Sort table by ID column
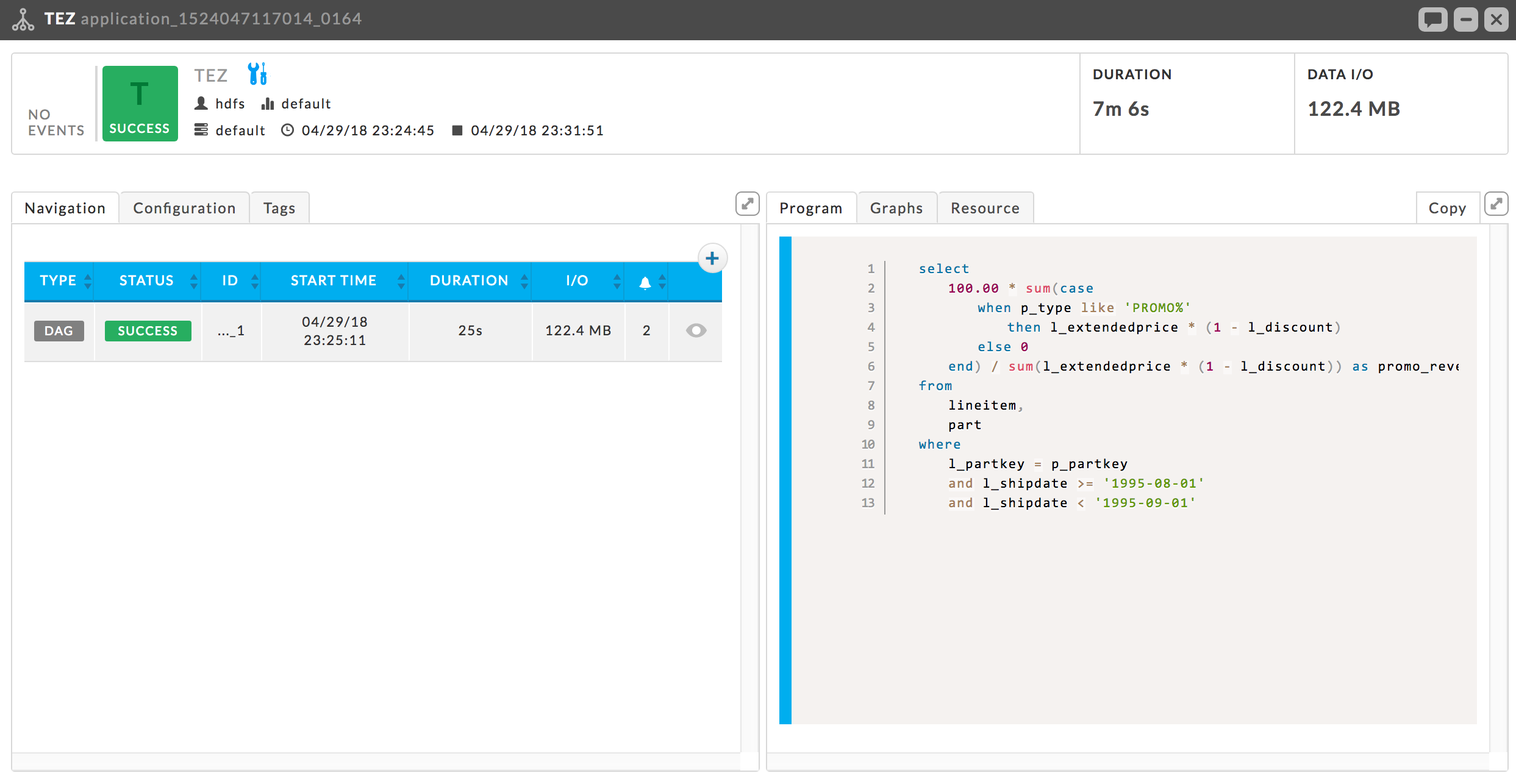Screen dimensions: 1516x784 231,281
